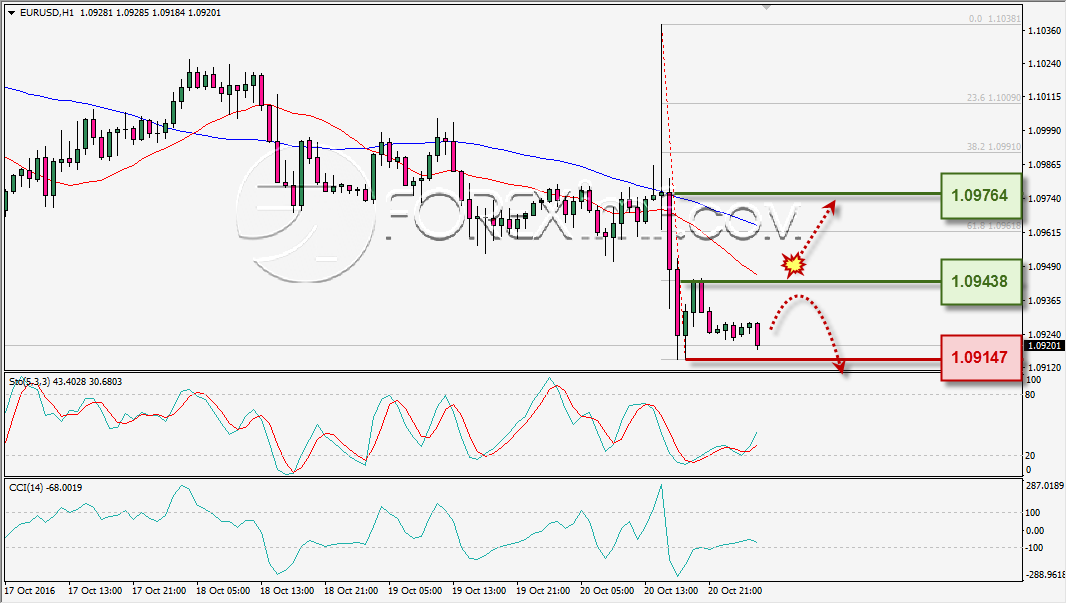Click the CCI scale value 287.0189
This screenshot has height=604, width=1067.
pyautogui.click(x=1044, y=486)
